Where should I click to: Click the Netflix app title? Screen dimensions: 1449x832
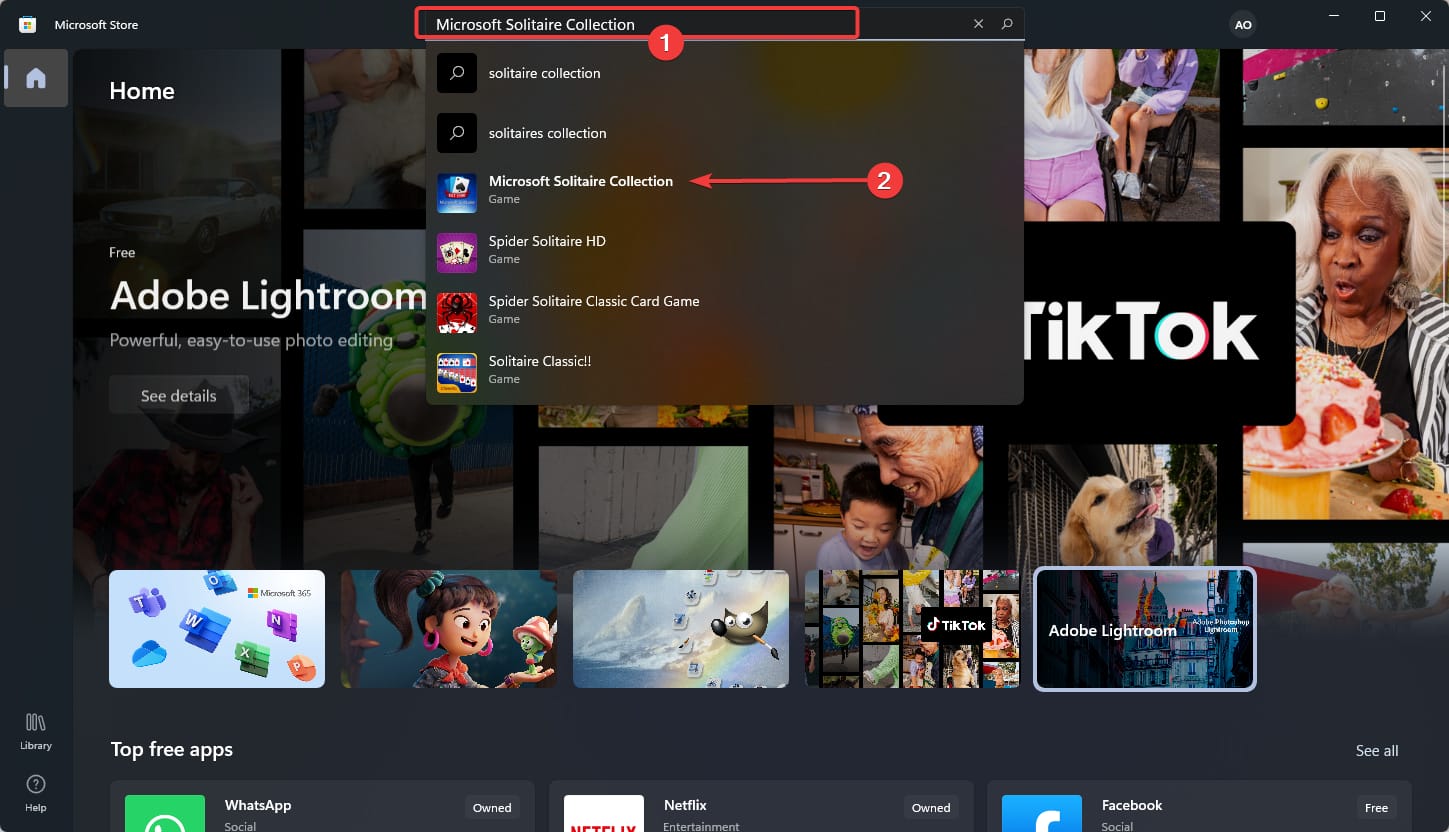pos(685,805)
